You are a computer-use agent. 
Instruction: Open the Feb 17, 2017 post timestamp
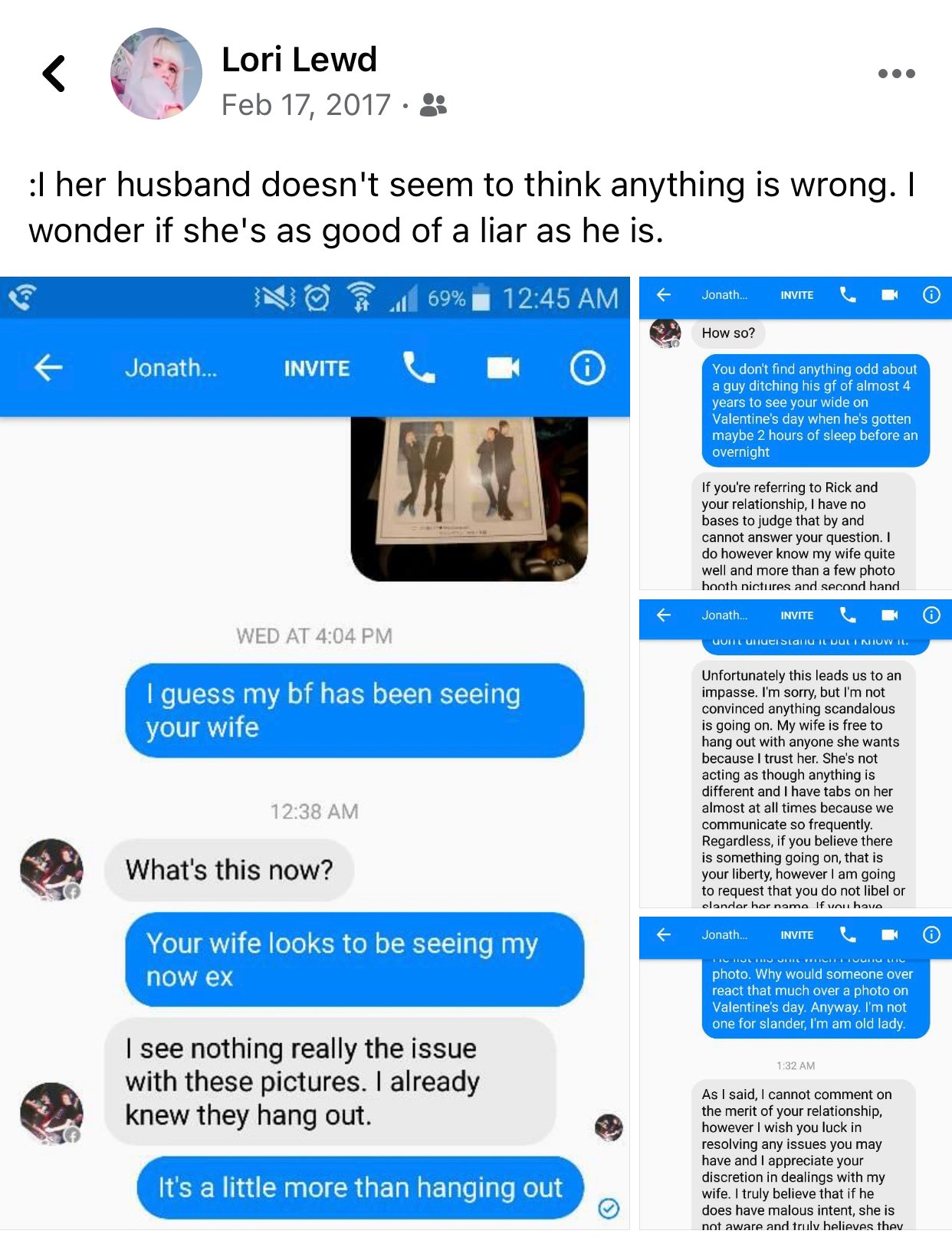click(x=306, y=105)
